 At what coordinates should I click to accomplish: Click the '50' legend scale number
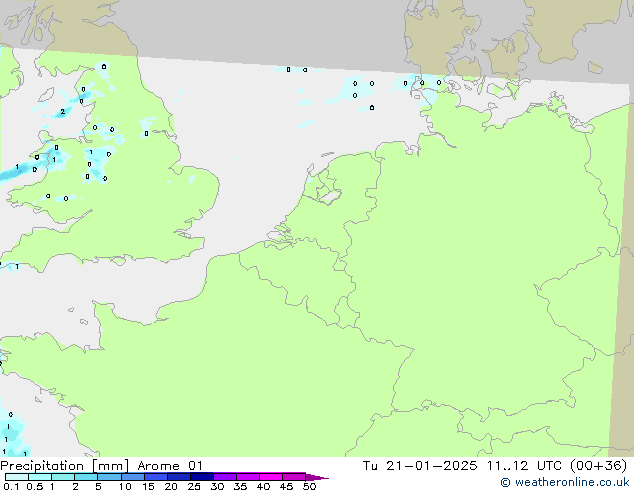[x=309, y=486]
